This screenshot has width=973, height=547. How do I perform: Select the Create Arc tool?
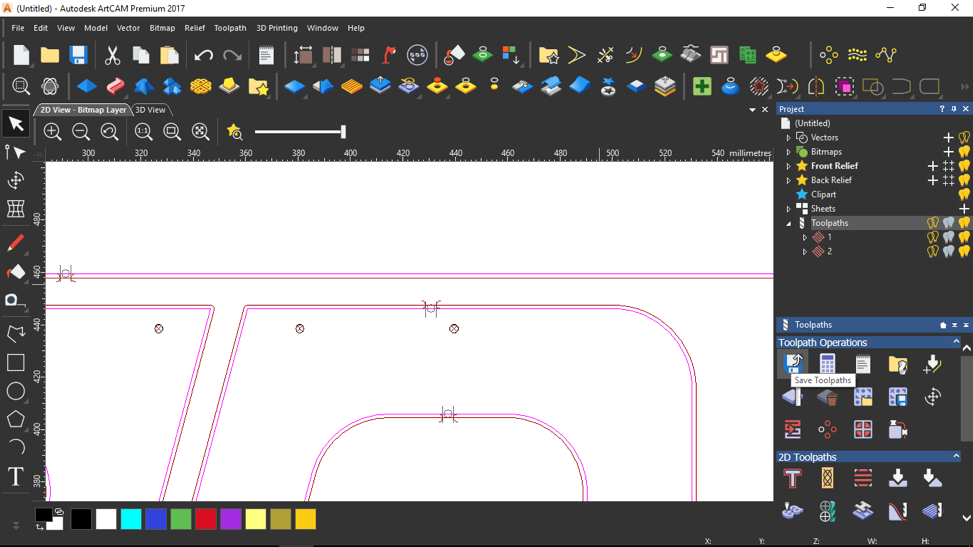coord(16,448)
